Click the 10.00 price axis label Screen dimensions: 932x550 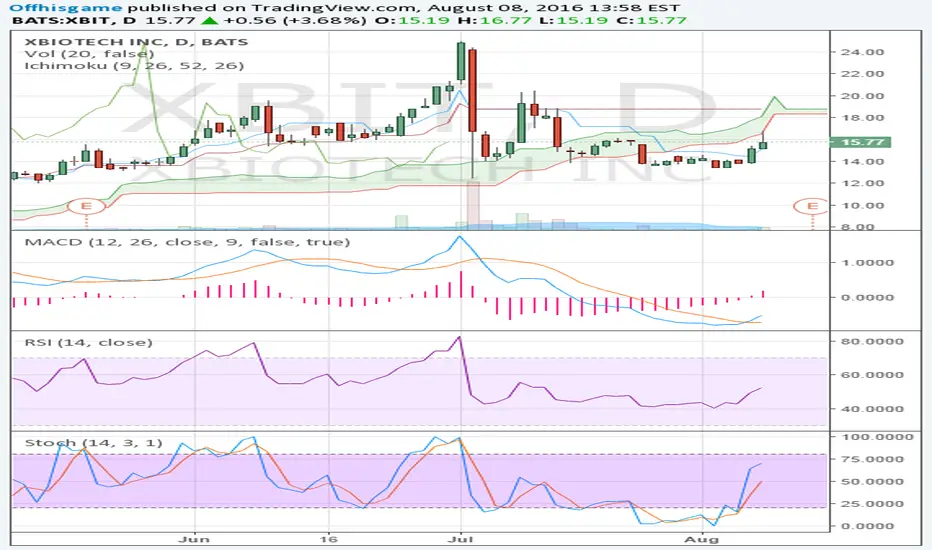tap(862, 206)
